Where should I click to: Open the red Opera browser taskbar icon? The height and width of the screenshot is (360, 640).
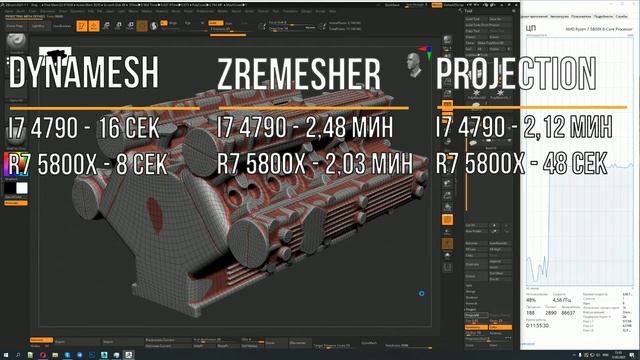tap(42, 355)
